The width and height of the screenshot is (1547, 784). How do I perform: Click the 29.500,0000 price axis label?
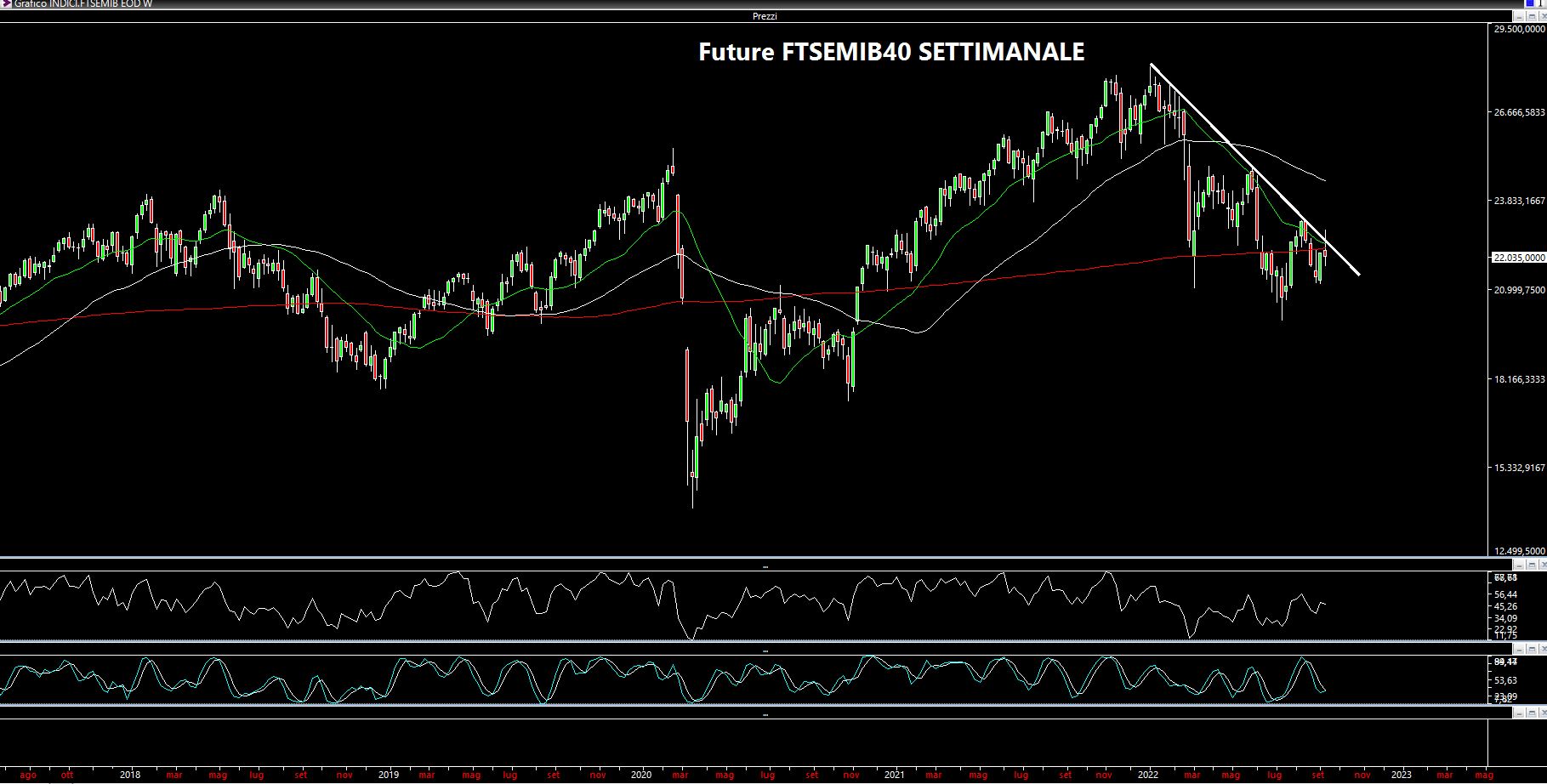pos(1519,29)
